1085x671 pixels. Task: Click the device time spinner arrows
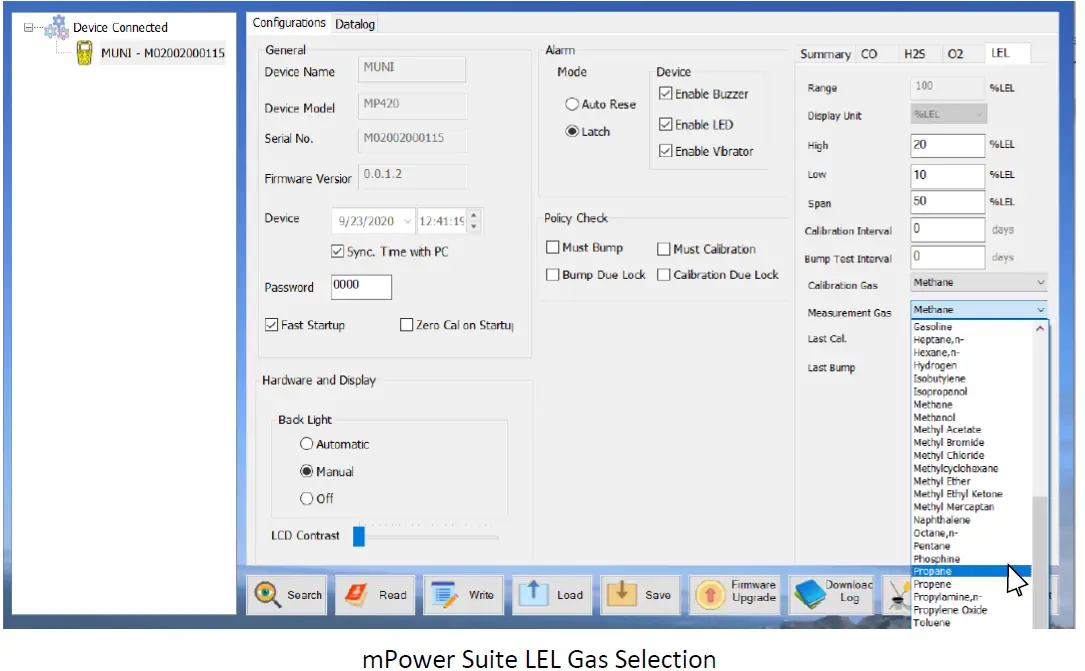coord(474,221)
